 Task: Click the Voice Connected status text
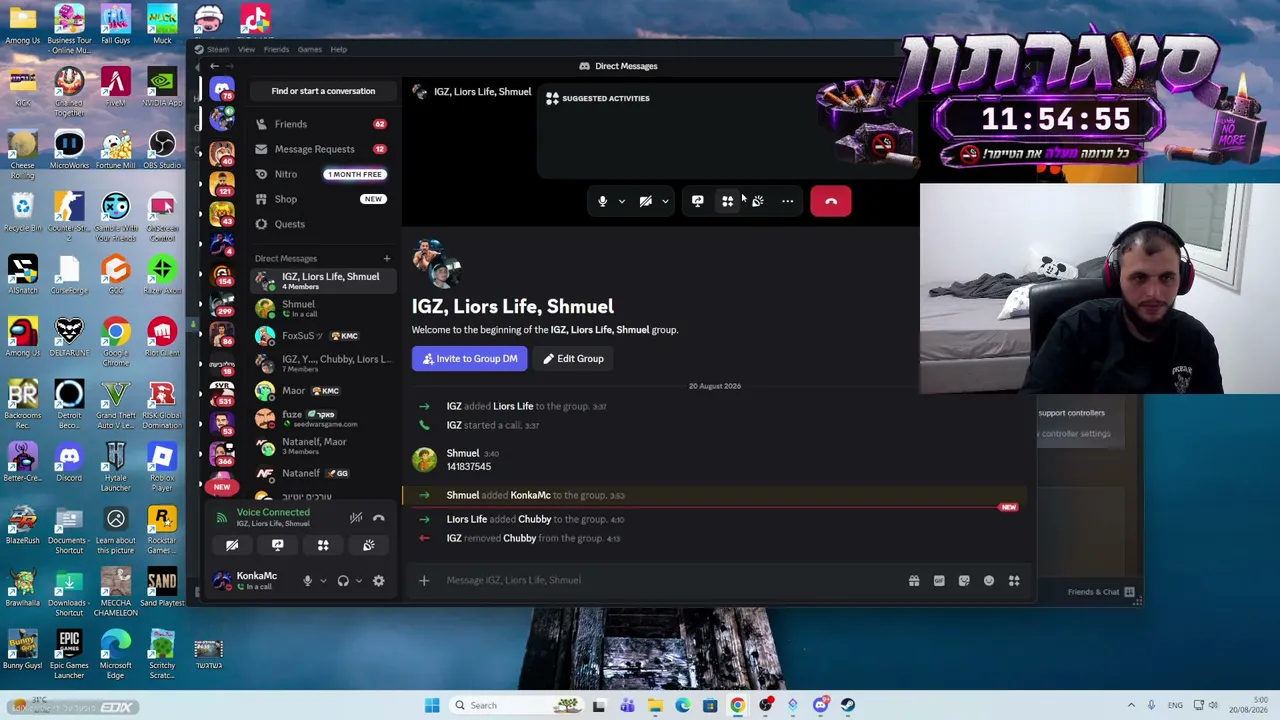tap(273, 512)
